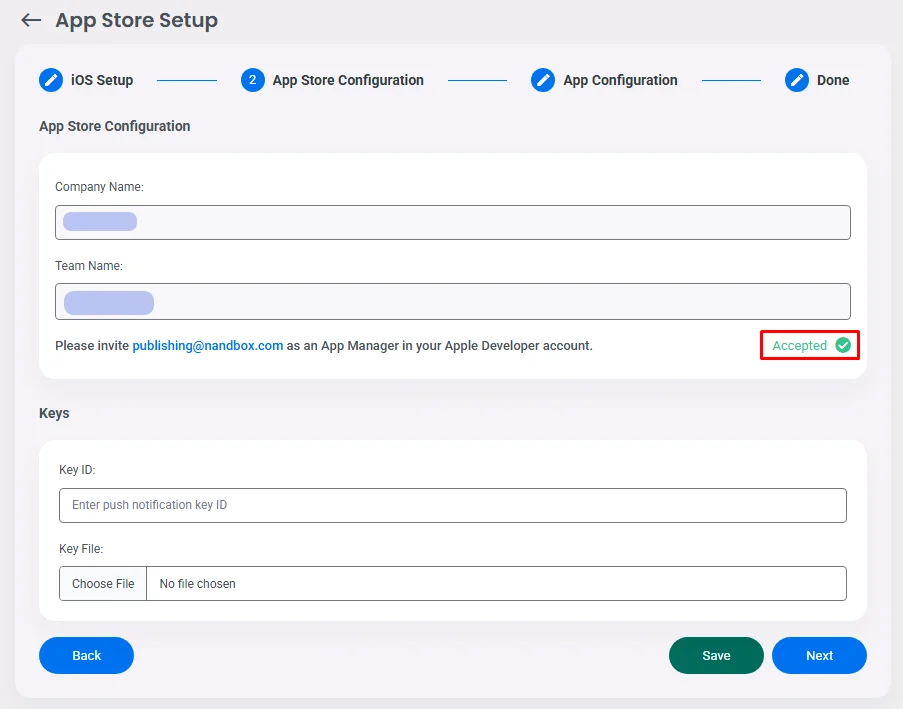Click the Team Name field
The image size is (903, 709).
[452, 301]
